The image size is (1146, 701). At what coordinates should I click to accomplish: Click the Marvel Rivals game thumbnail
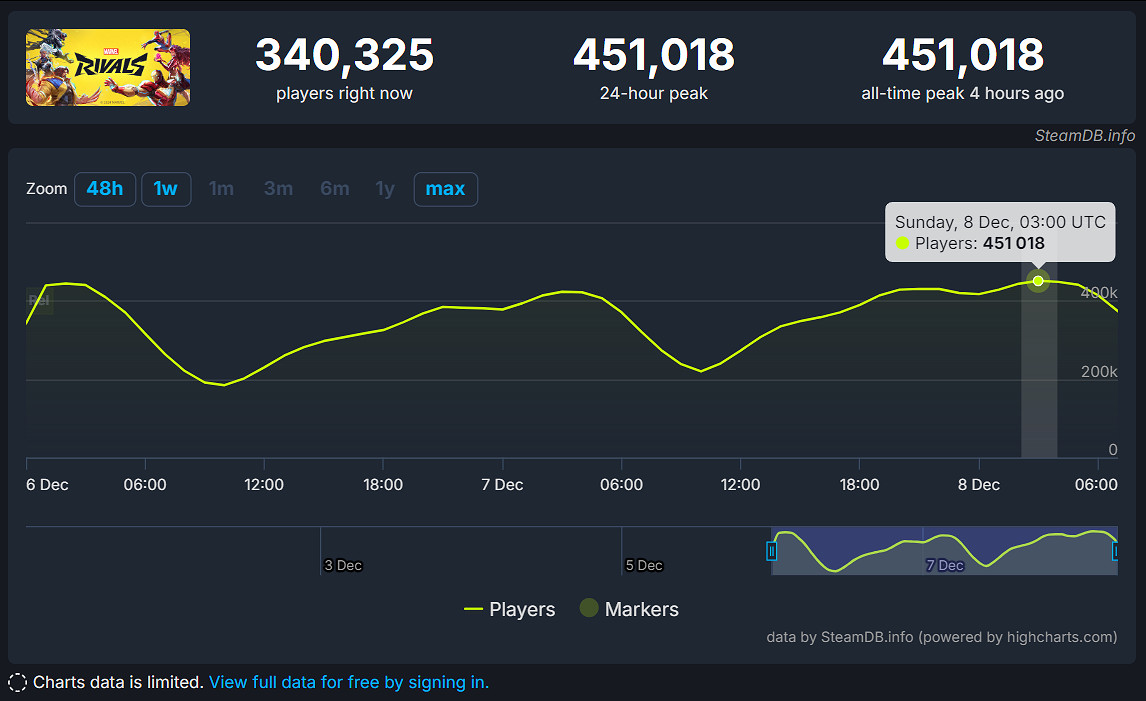(108, 68)
